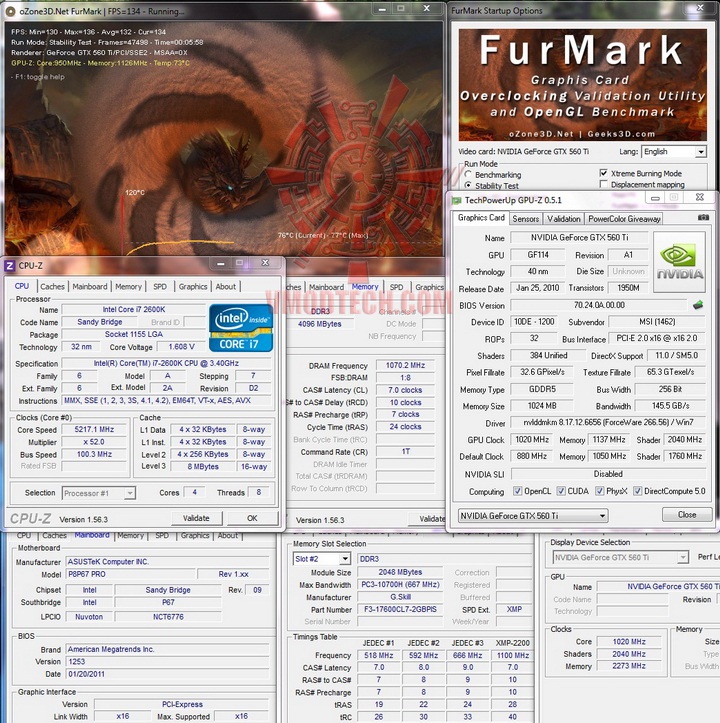Toggle the PhysX computing checkbox
The height and width of the screenshot is (723, 720).
(600, 491)
